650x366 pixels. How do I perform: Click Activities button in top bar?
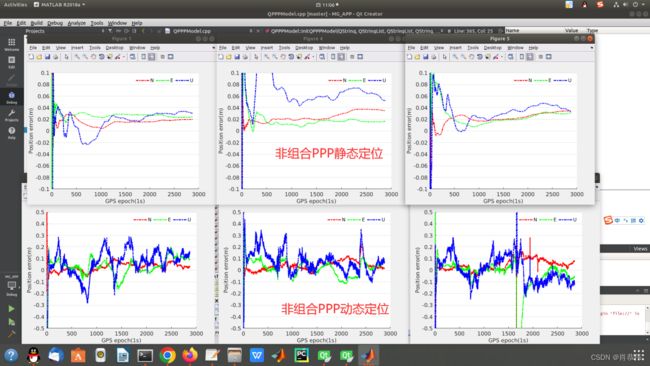(x=15, y=5)
